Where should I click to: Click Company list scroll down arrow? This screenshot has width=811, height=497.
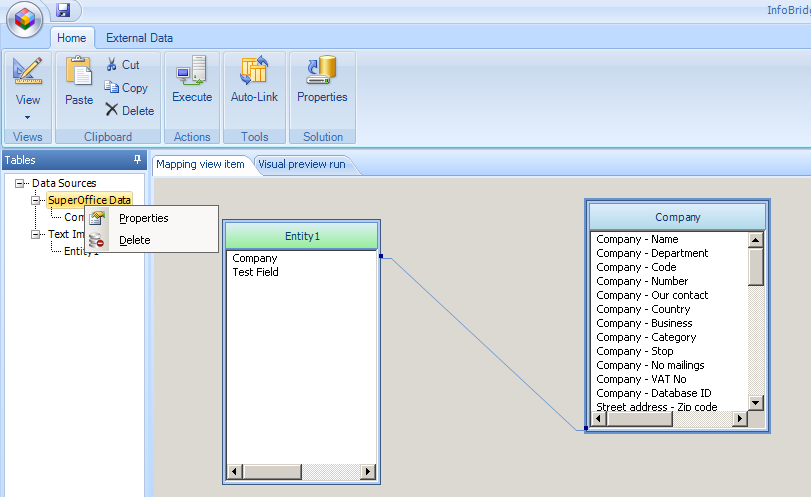(x=756, y=403)
